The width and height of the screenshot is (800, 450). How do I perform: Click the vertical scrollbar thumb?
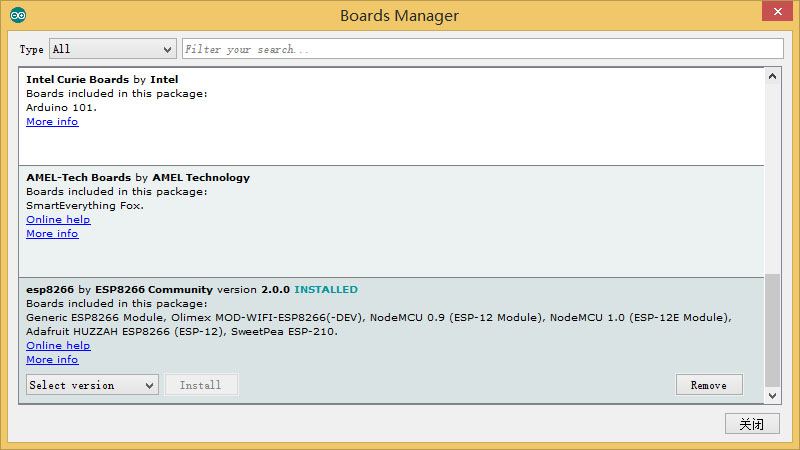(x=772, y=331)
